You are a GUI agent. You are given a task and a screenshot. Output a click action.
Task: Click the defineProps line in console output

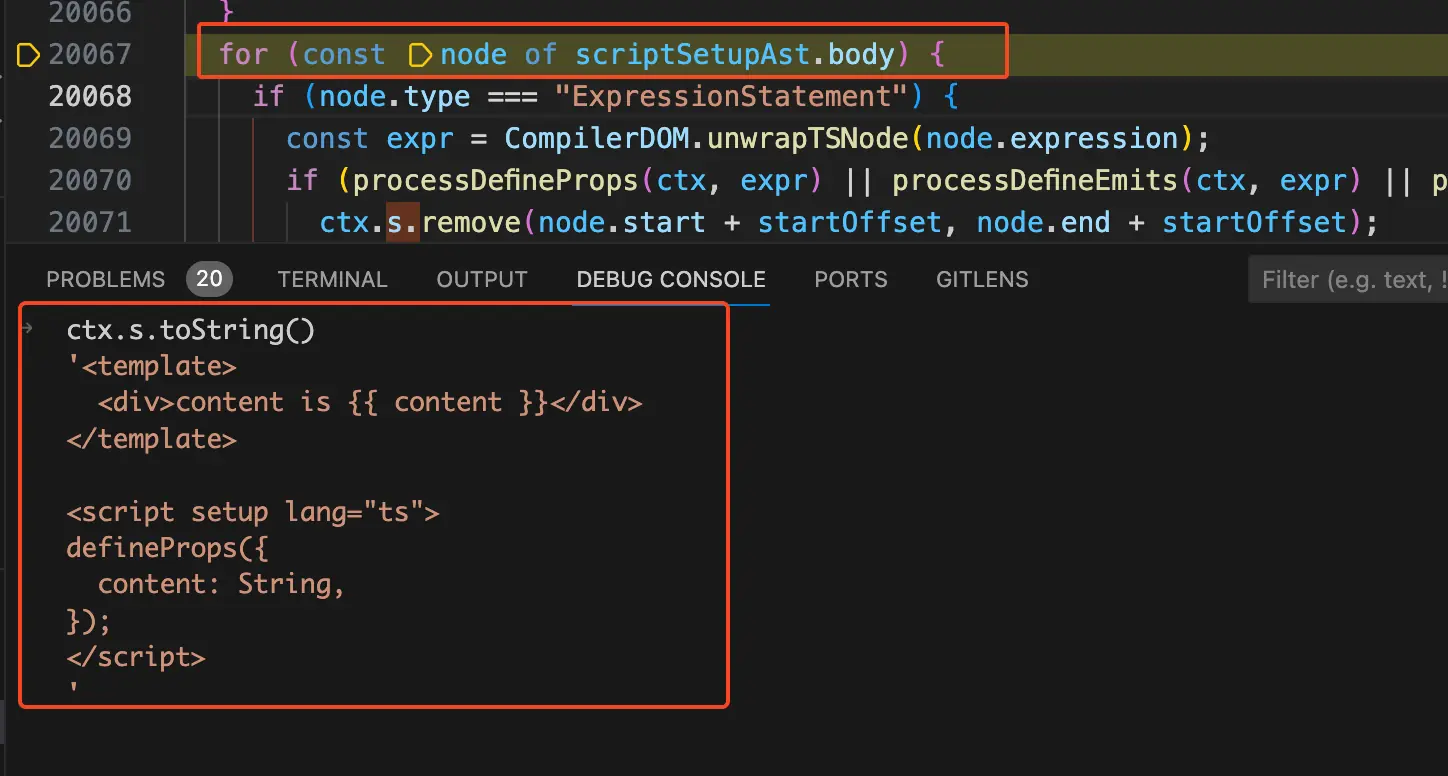pos(167,548)
